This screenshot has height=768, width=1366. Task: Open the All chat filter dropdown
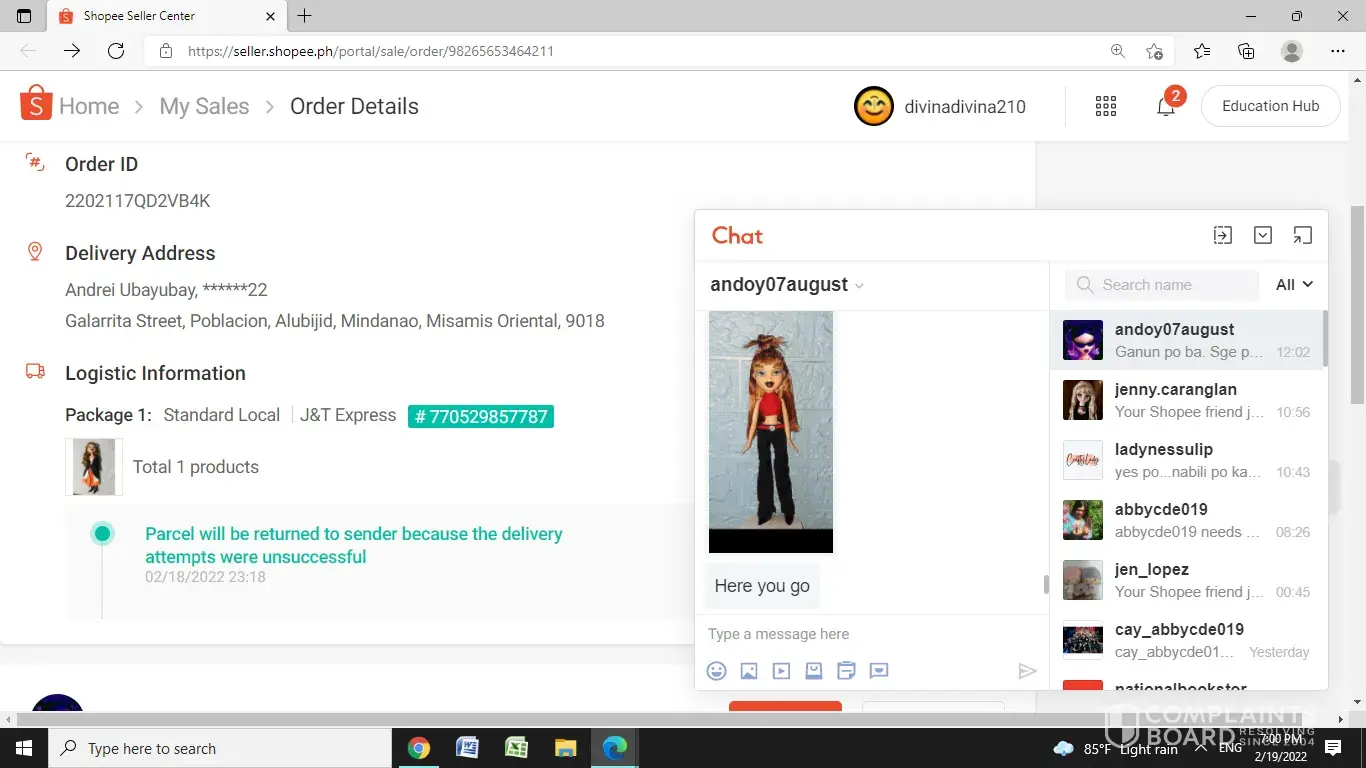[x=1294, y=285]
